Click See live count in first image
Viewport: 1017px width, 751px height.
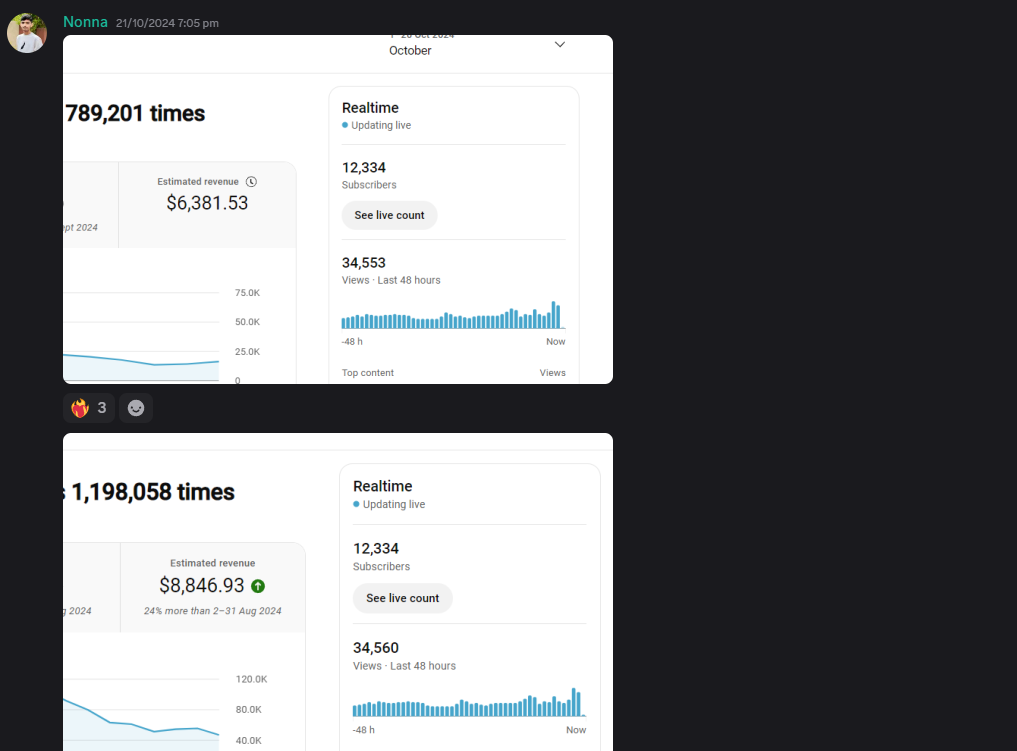point(389,215)
